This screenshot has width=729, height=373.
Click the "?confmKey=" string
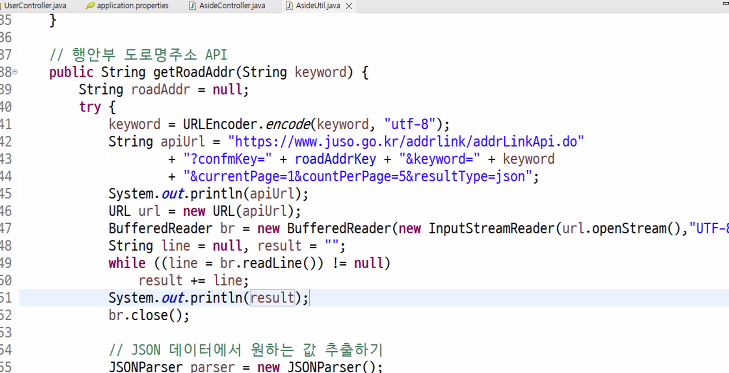point(227,159)
